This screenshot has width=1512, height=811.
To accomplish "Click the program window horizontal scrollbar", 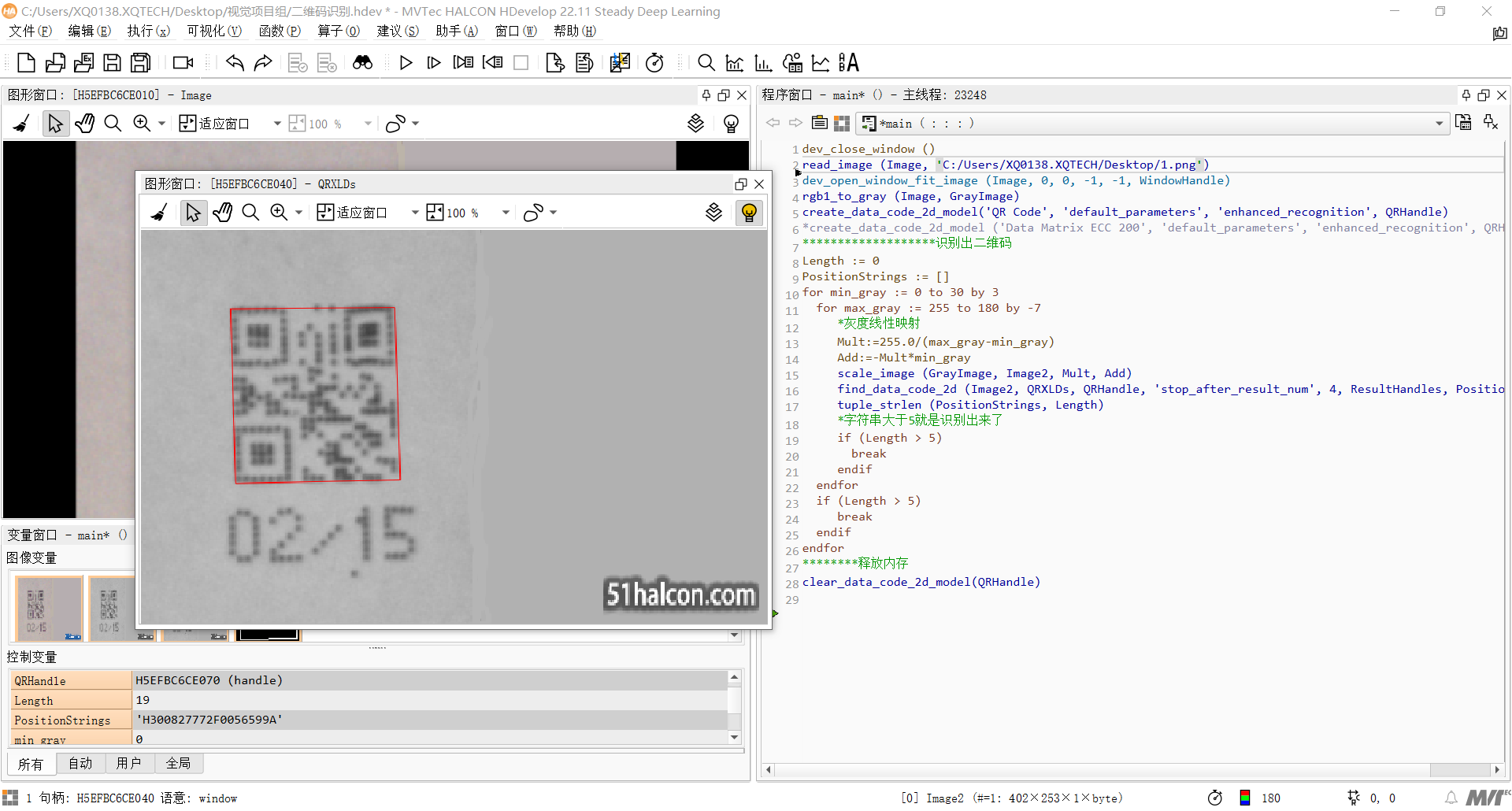I will coord(1132,769).
